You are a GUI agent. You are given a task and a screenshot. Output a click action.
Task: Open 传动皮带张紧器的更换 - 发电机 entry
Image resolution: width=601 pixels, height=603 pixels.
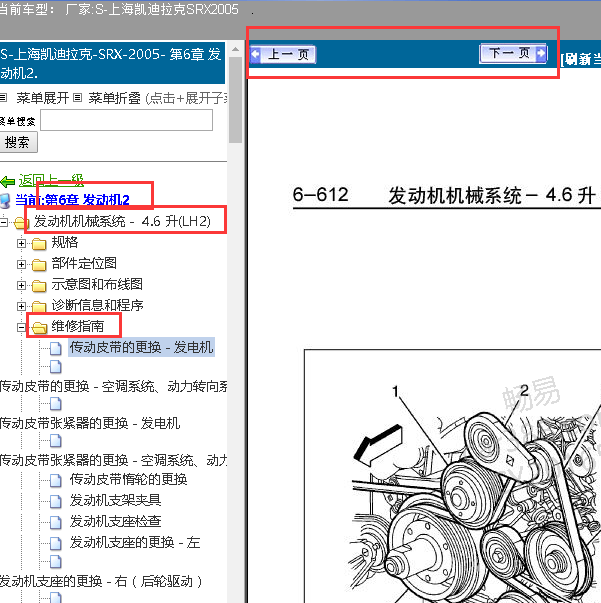click(x=90, y=423)
